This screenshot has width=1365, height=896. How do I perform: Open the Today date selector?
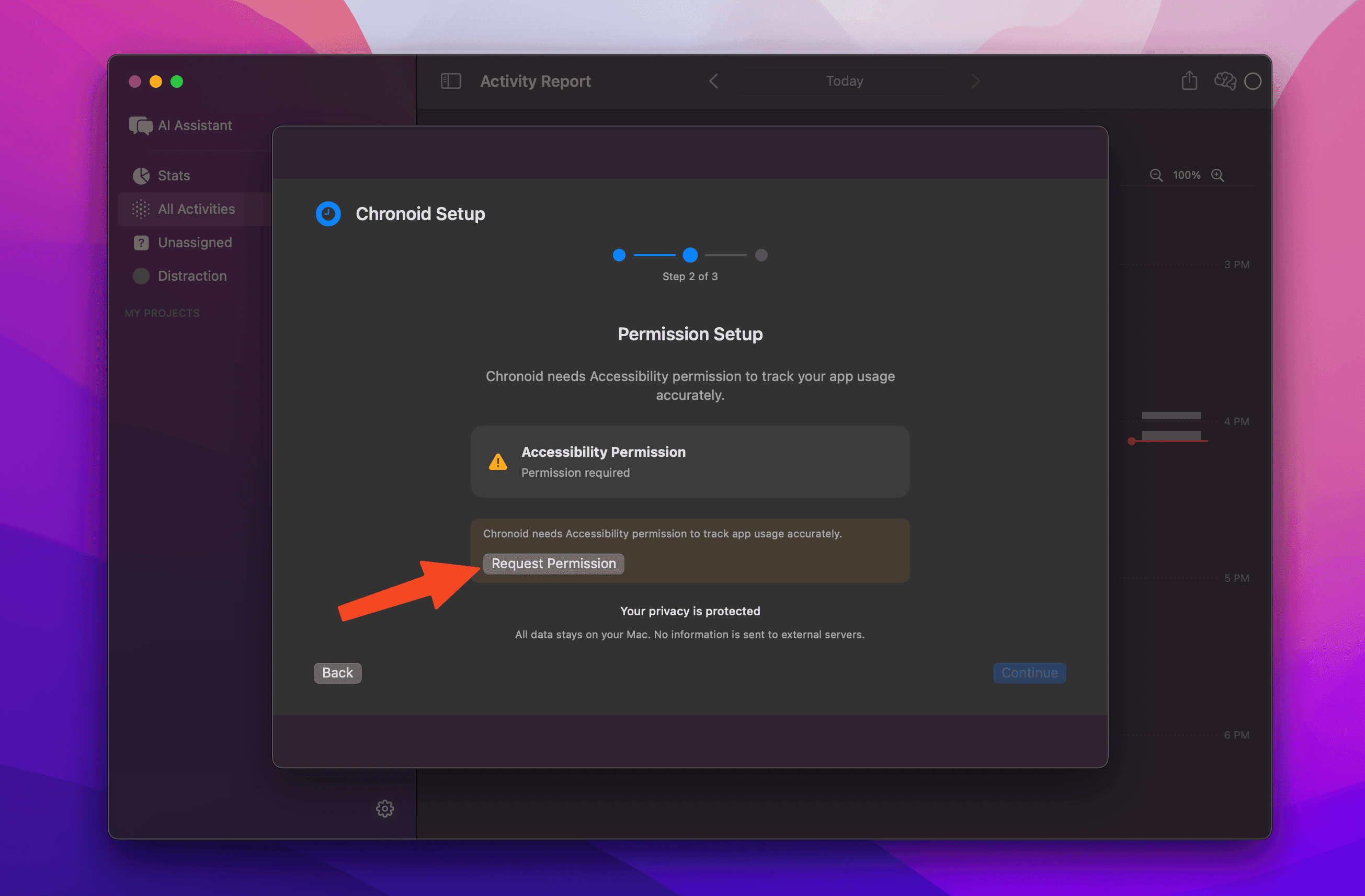[x=844, y=81]
